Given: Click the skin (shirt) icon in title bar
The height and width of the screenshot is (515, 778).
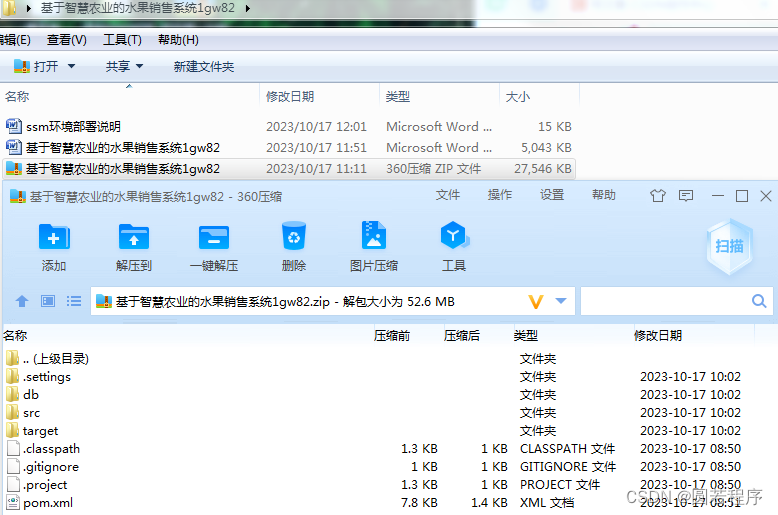Looking at the screenshot, I should 658,196.
